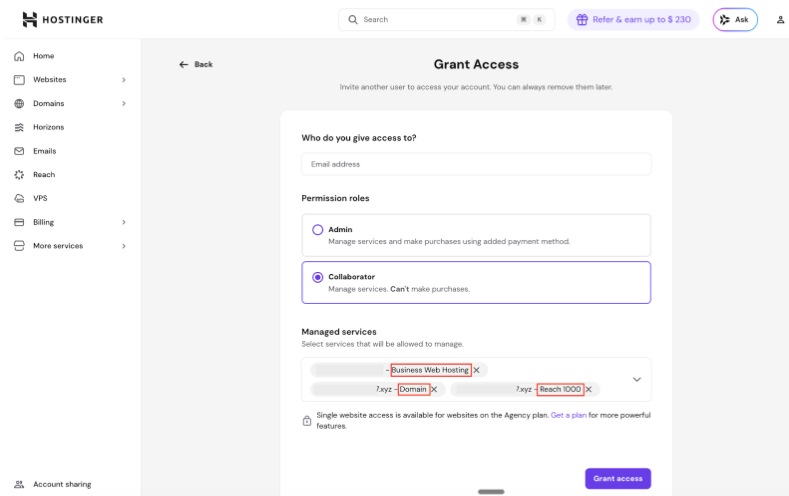Screen dimensions: 789x496
Task: Open the VPS cloud icon
Action: pos(19,198)
